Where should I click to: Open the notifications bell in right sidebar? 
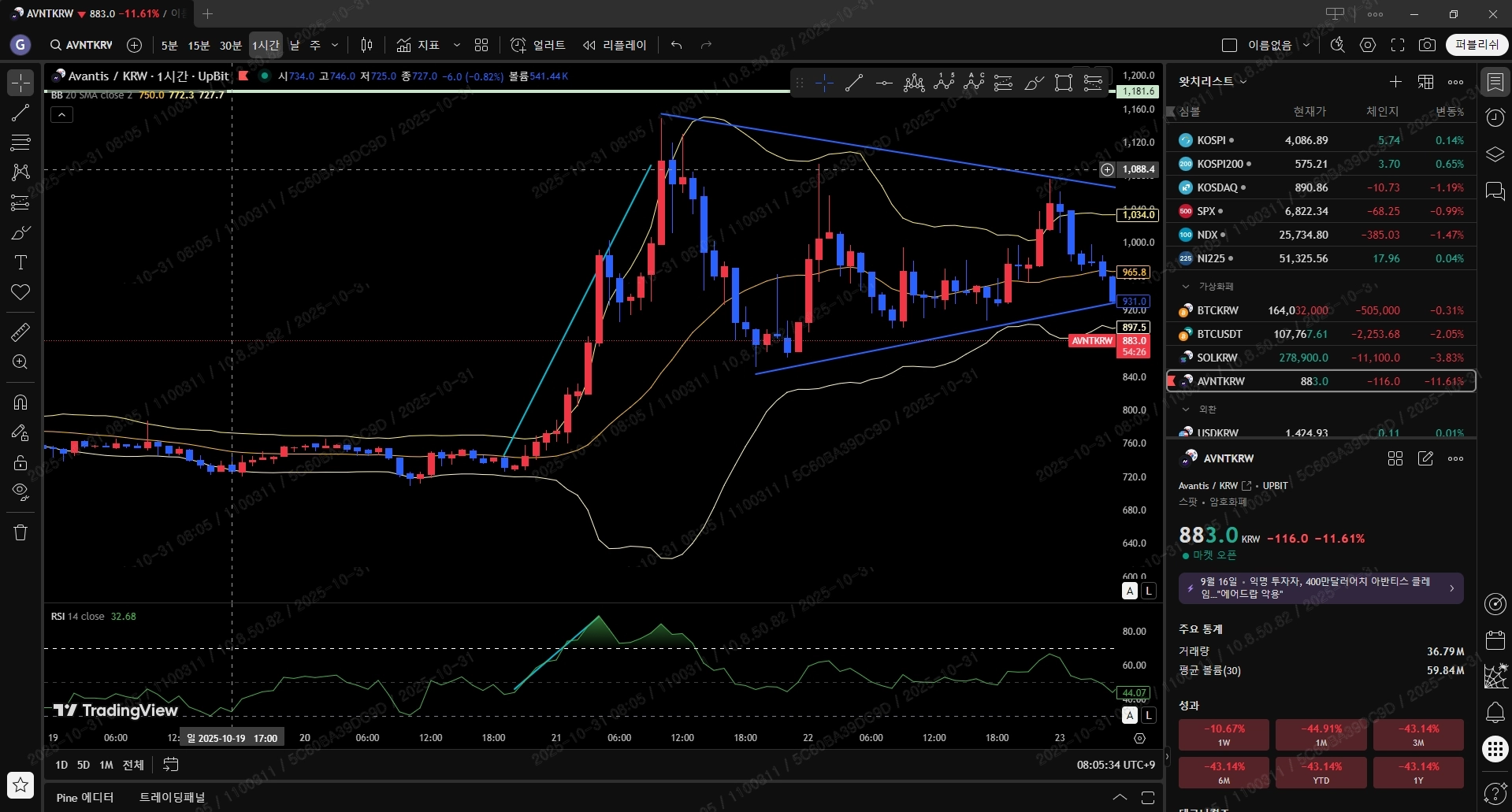[1495, 713]
